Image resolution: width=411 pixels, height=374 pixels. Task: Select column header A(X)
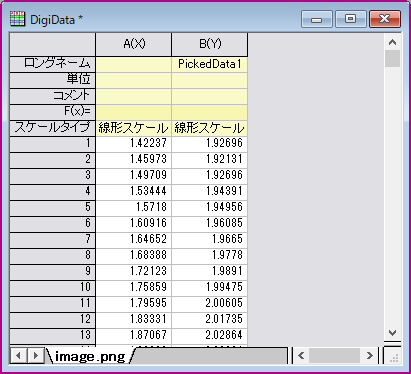pyautogui.click(x=134, y=44)
